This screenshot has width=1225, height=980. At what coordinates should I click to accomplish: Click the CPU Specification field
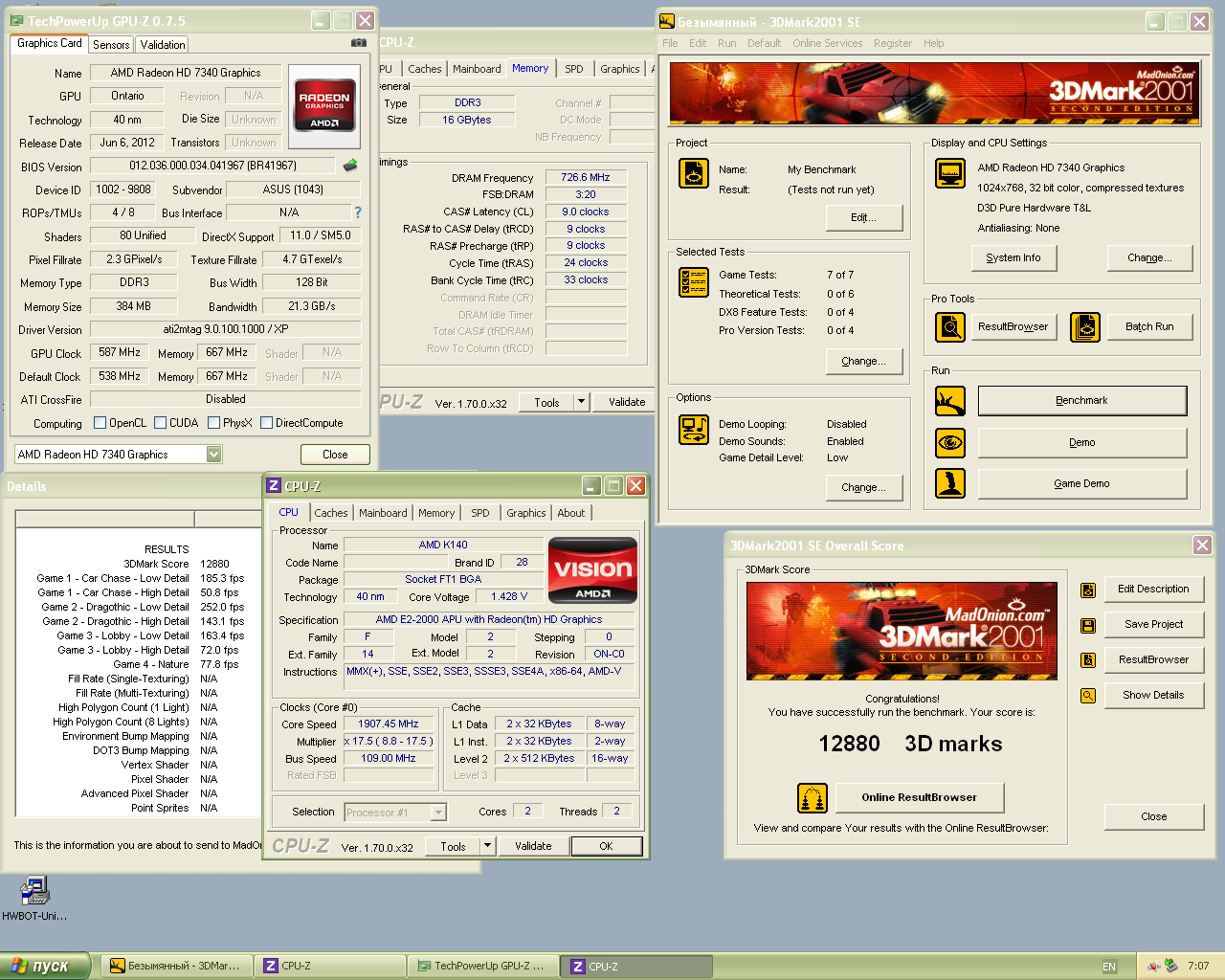click(x=489, y=620)
